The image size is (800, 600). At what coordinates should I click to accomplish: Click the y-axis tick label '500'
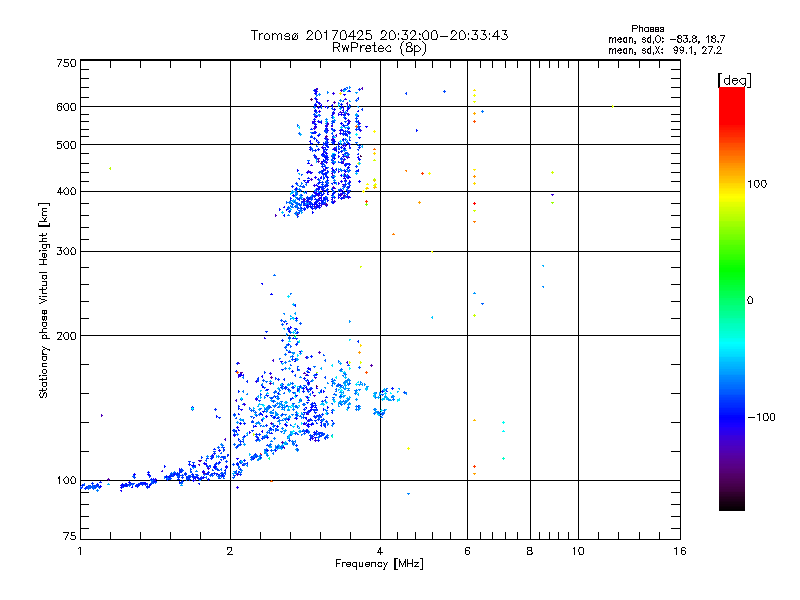tap(66, 145)
